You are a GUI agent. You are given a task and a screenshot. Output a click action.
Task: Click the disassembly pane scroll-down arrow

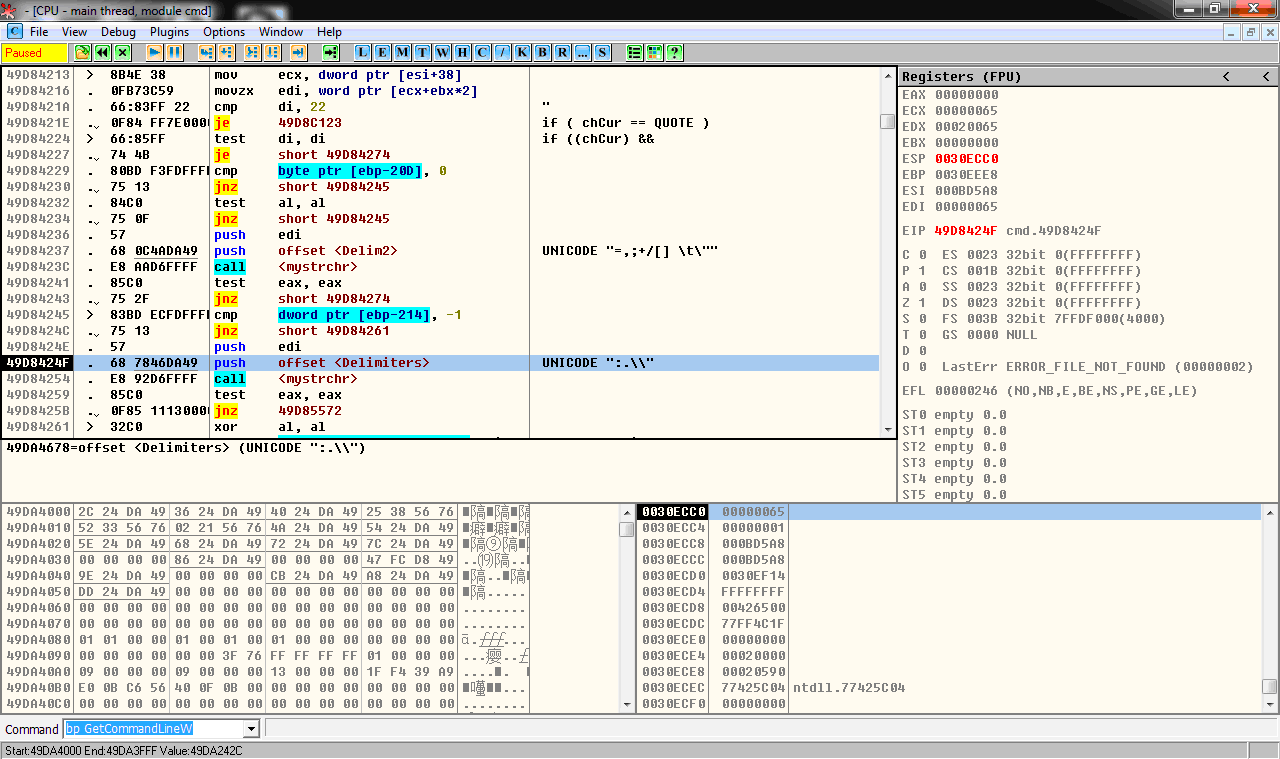(887, 429)
